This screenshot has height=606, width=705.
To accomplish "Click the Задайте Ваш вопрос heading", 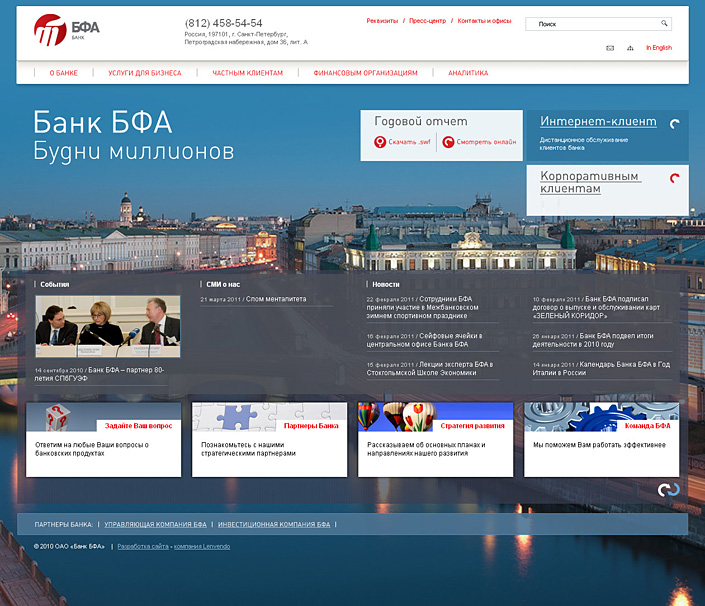I will (x=138, y=426).
